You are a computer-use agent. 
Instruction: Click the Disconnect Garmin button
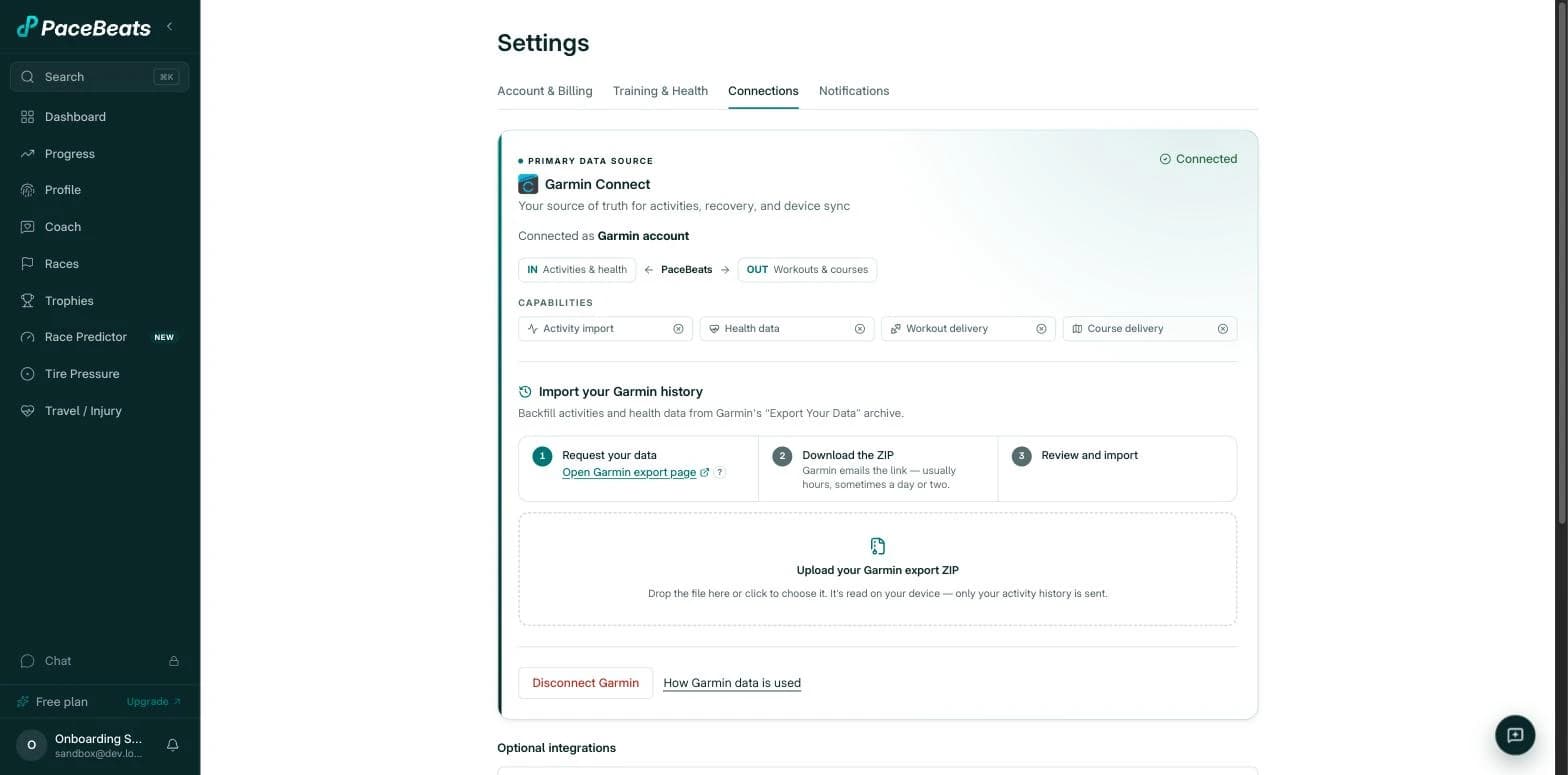point(585,683)
